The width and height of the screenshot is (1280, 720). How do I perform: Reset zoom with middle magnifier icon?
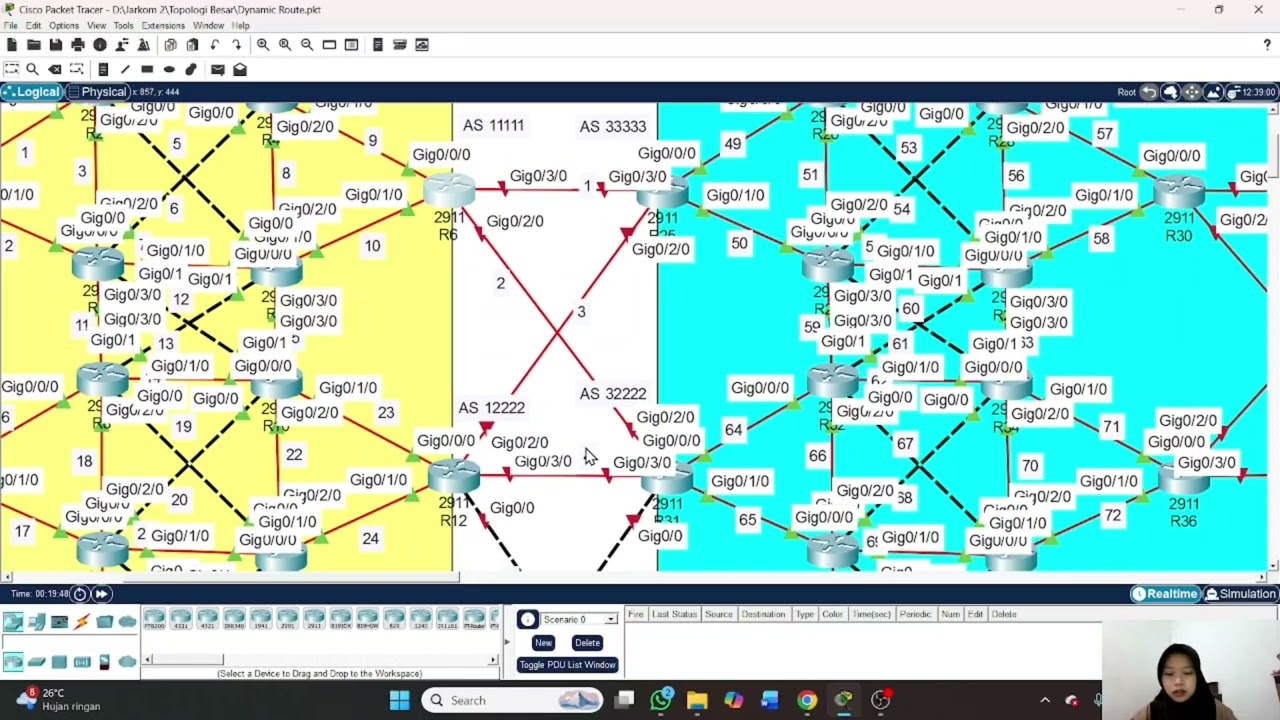tap(285, 45)
